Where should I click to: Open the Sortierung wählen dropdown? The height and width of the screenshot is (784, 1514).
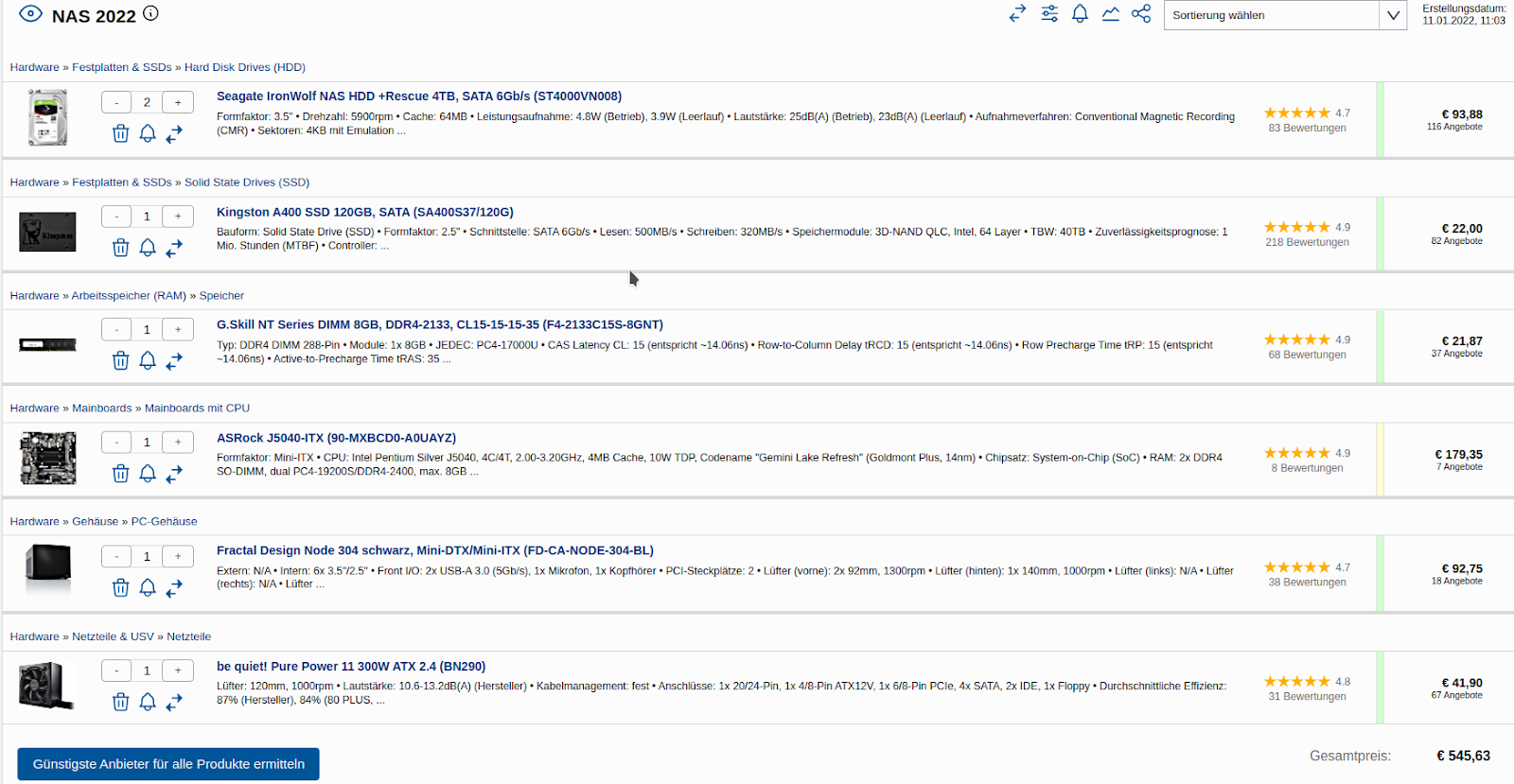point(1285,15)
